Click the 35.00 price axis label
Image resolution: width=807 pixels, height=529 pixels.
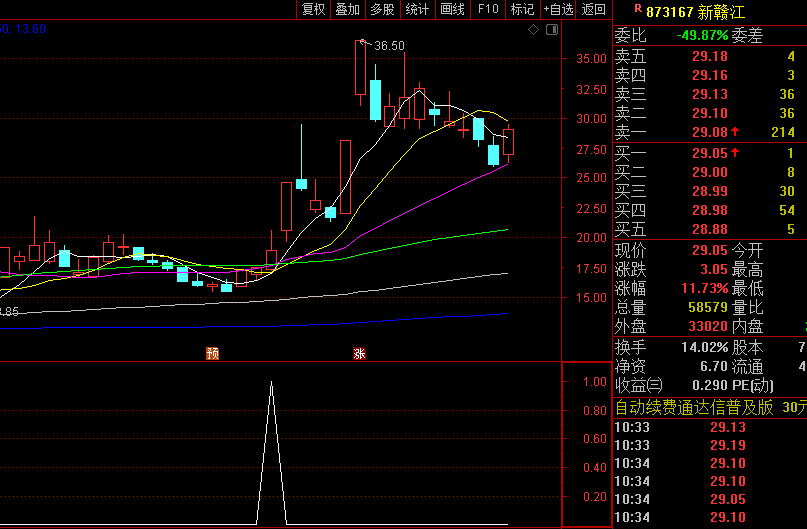point(591,59)
